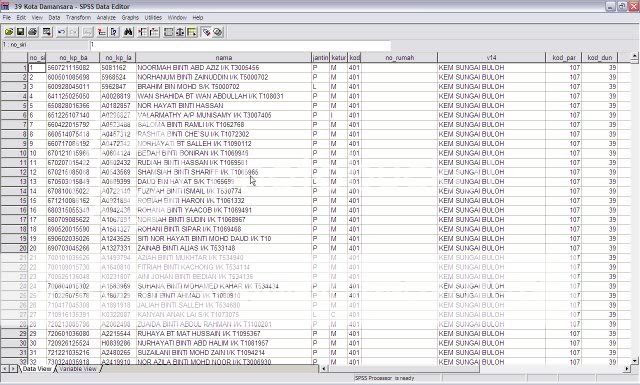
Task: Select the nama column header
Action: tap(224, 58)
